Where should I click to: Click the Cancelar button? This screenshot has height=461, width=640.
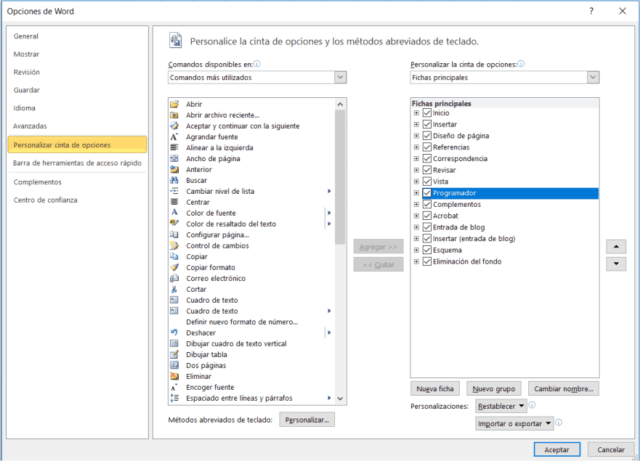pyautogui.click(x=611, y=449)
